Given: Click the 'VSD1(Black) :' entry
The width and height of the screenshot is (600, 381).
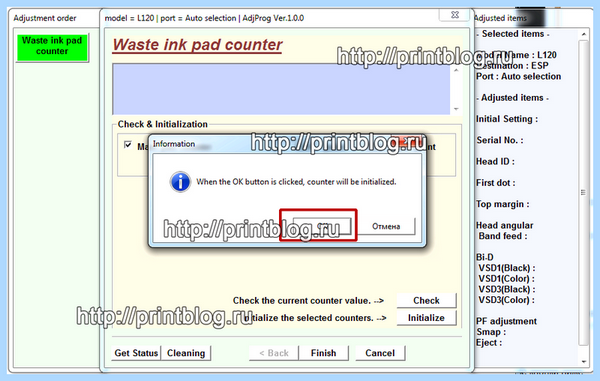Looking at the screenshot, I should click(x=507, y=268).
